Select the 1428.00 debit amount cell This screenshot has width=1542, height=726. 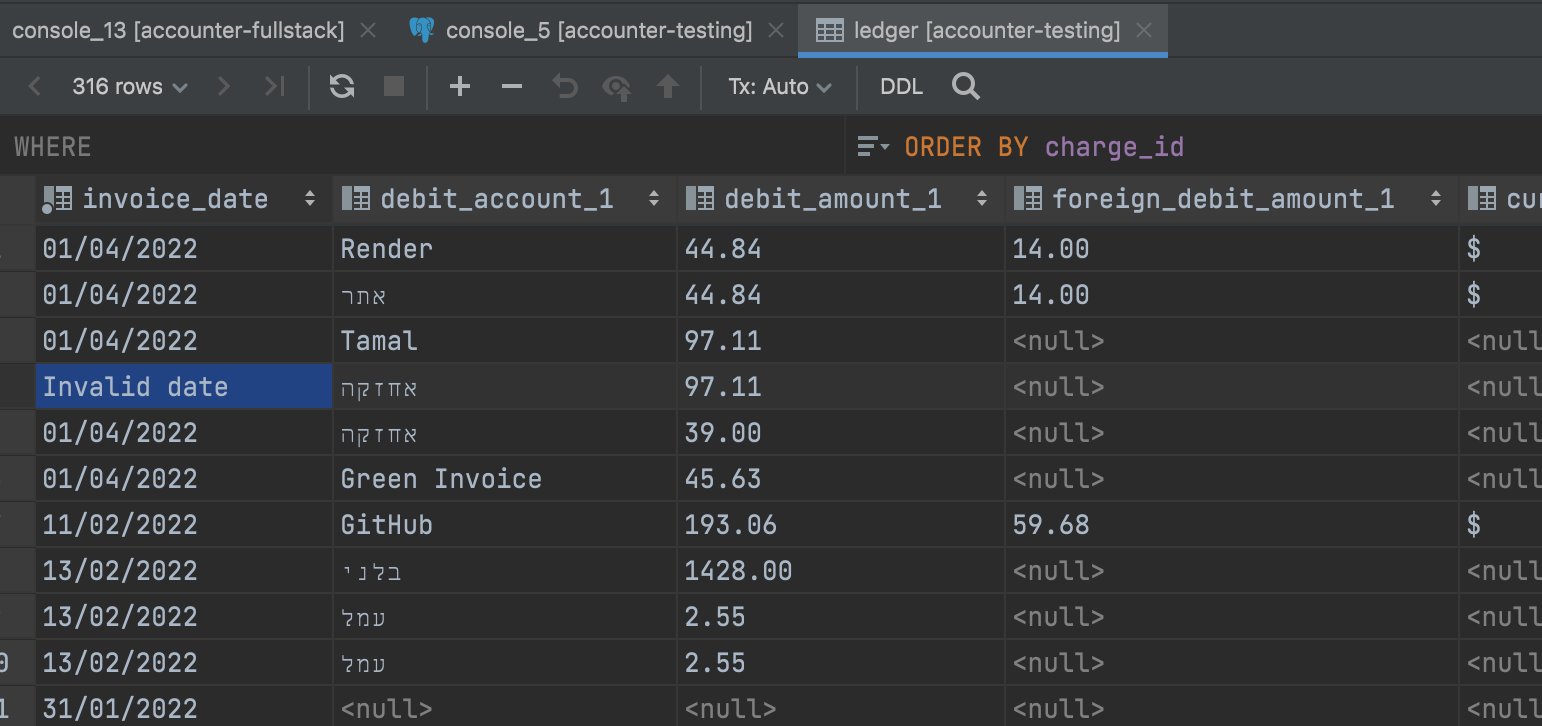(x=841, y=571)
